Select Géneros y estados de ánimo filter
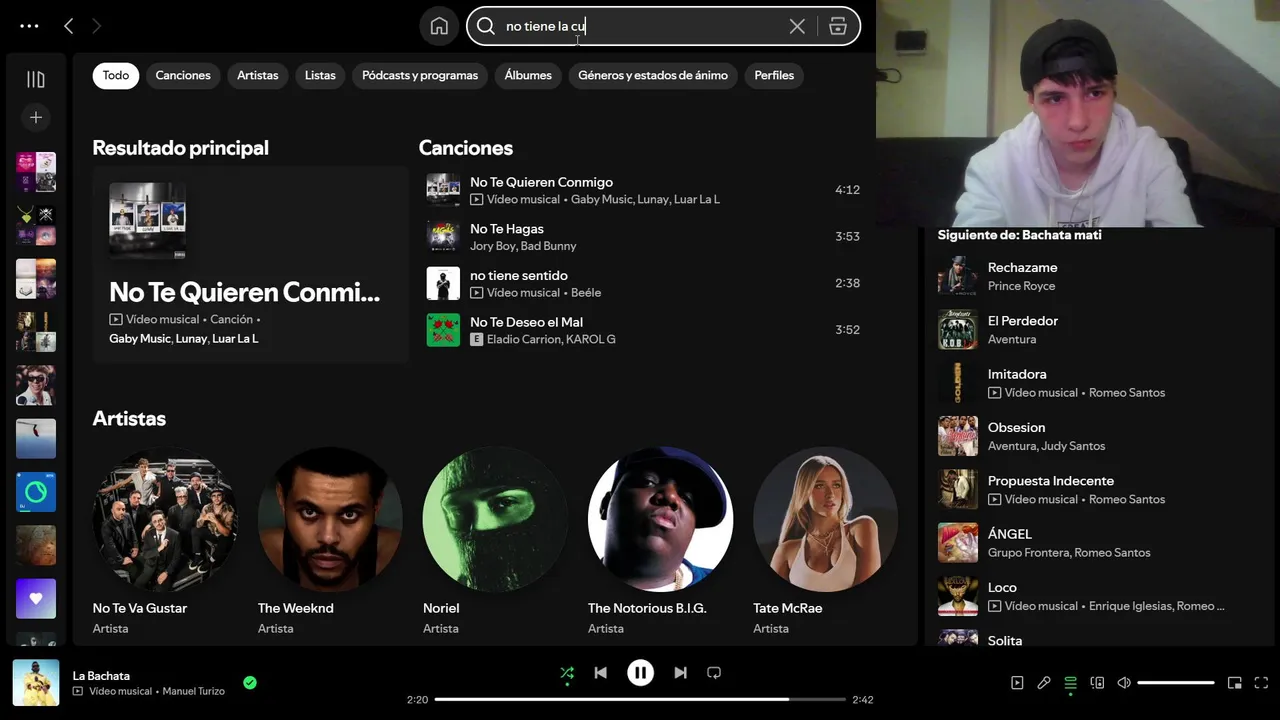Image resolution: width=1280 pixels, height=720 pixels. tap(653, 75)
